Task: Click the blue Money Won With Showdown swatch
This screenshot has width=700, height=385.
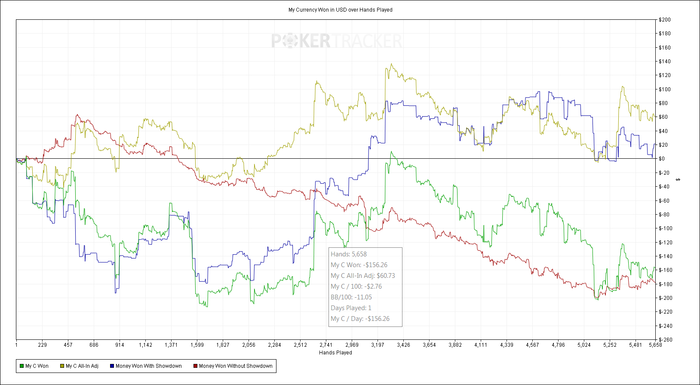Action: tap(111, 366)
